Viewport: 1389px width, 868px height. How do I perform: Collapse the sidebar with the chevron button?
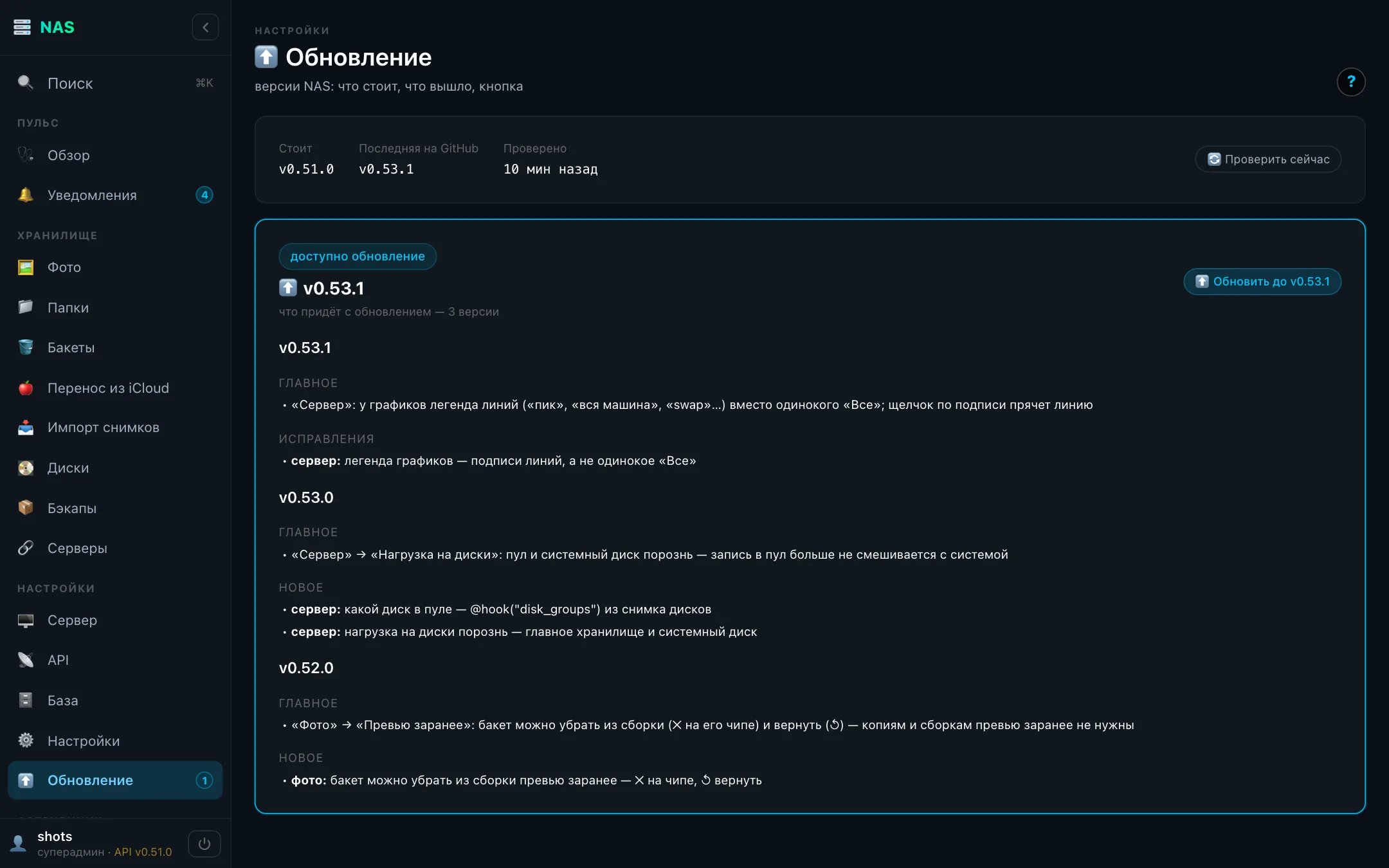click(x=205, y=27)
